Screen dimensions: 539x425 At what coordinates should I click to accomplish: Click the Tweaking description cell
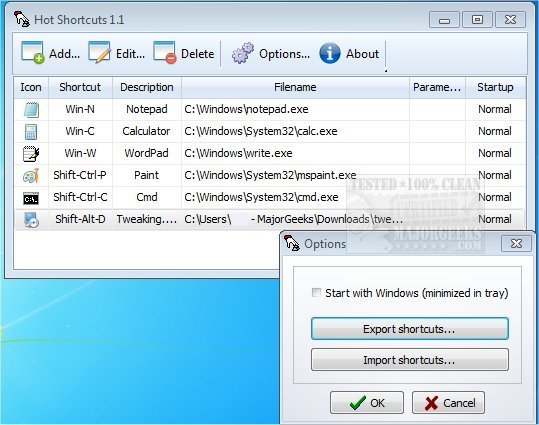pos(147,219)
